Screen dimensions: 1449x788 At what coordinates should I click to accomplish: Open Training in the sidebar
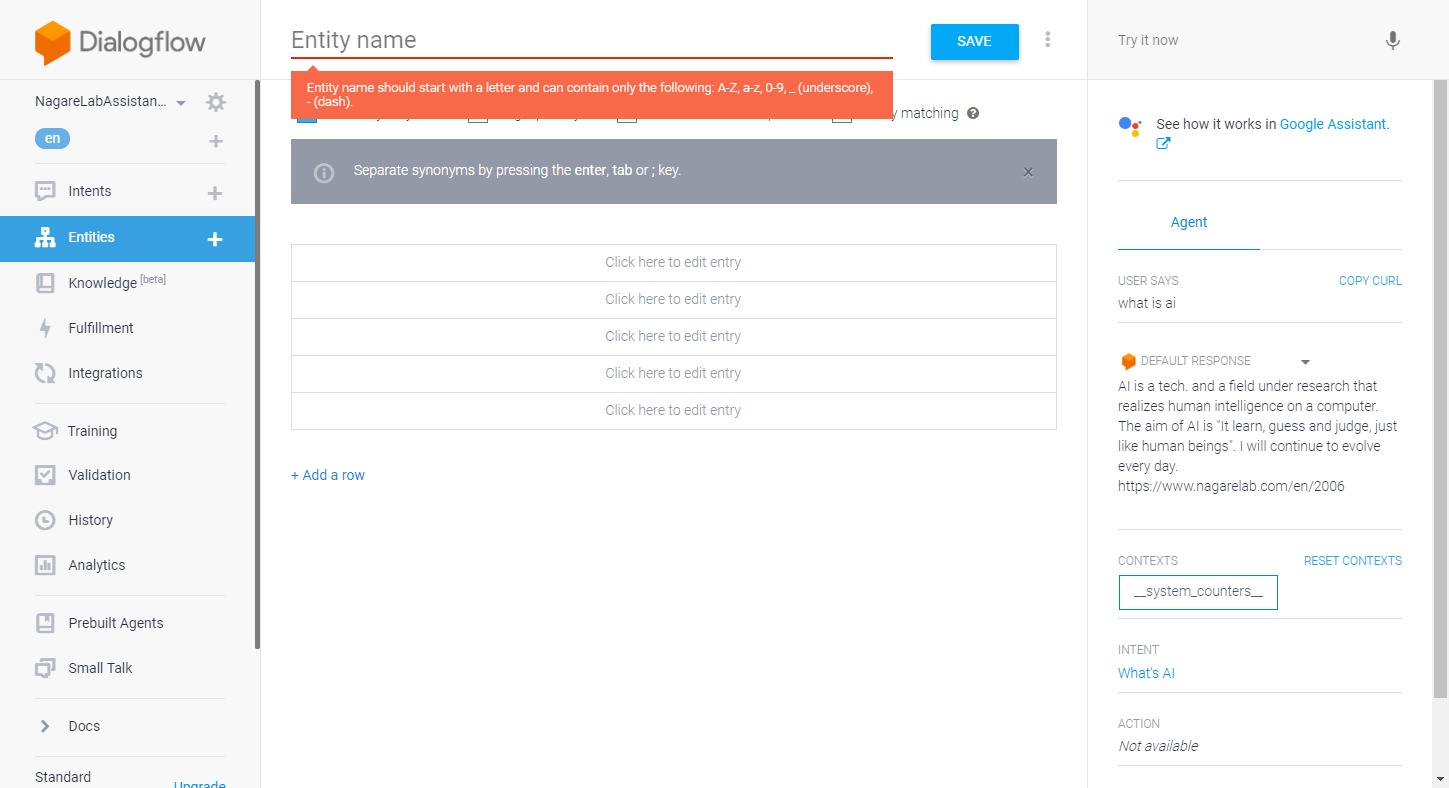click(x=92, y=431)
